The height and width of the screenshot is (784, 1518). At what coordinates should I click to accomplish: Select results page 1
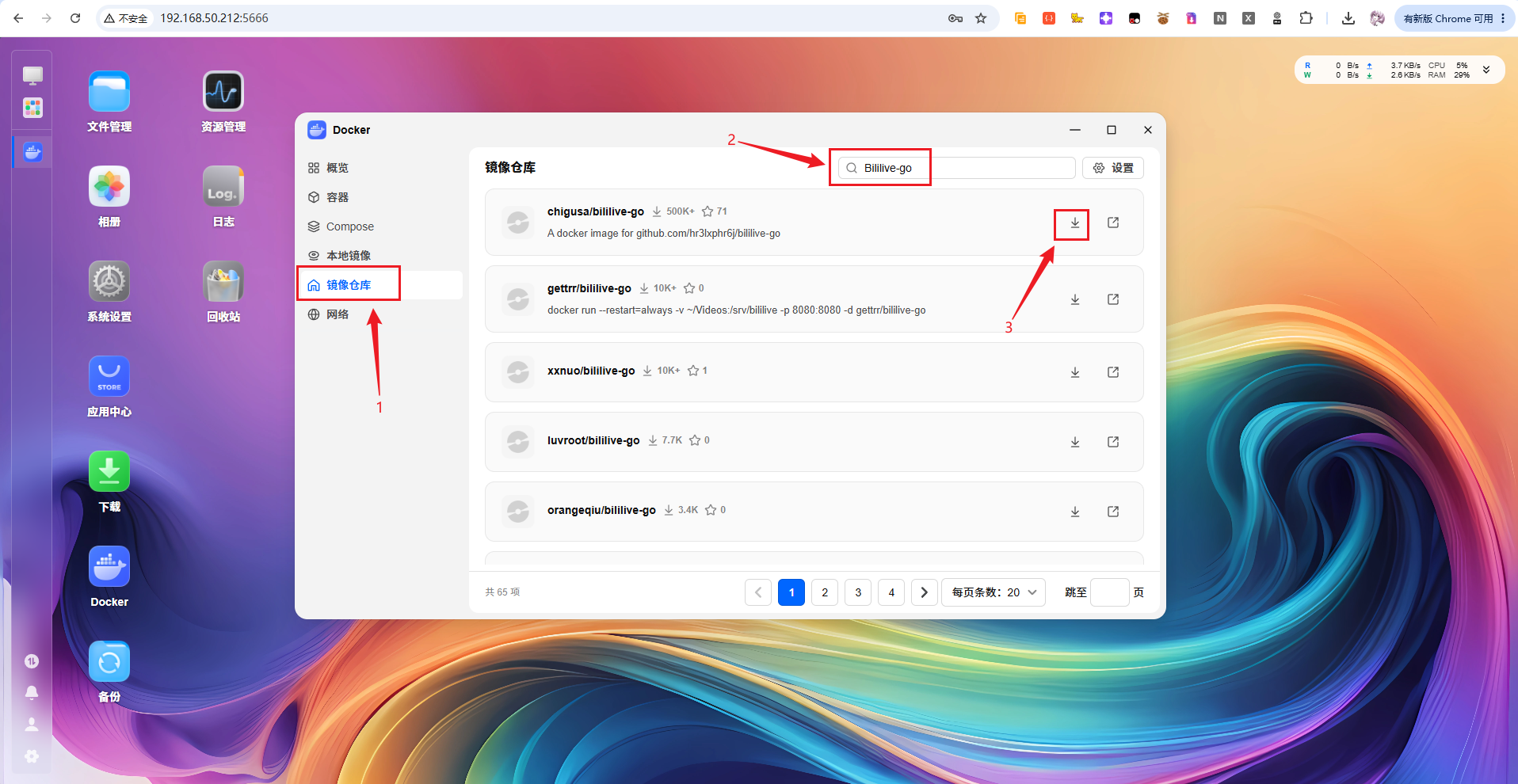point(791,592)
